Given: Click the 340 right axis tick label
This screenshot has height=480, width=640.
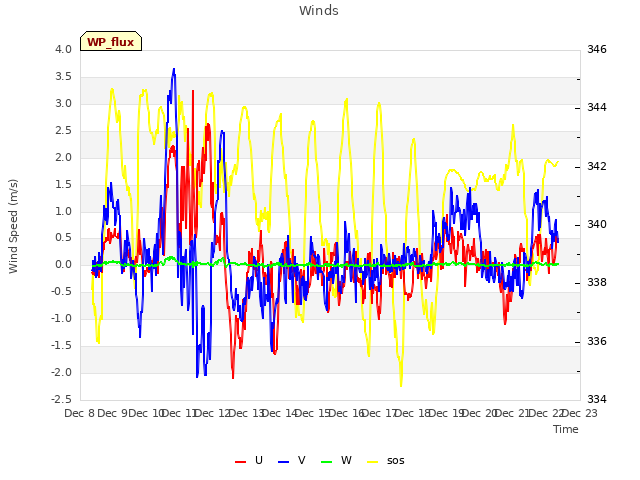Looking at the screenshot, I should coord(597,224).
